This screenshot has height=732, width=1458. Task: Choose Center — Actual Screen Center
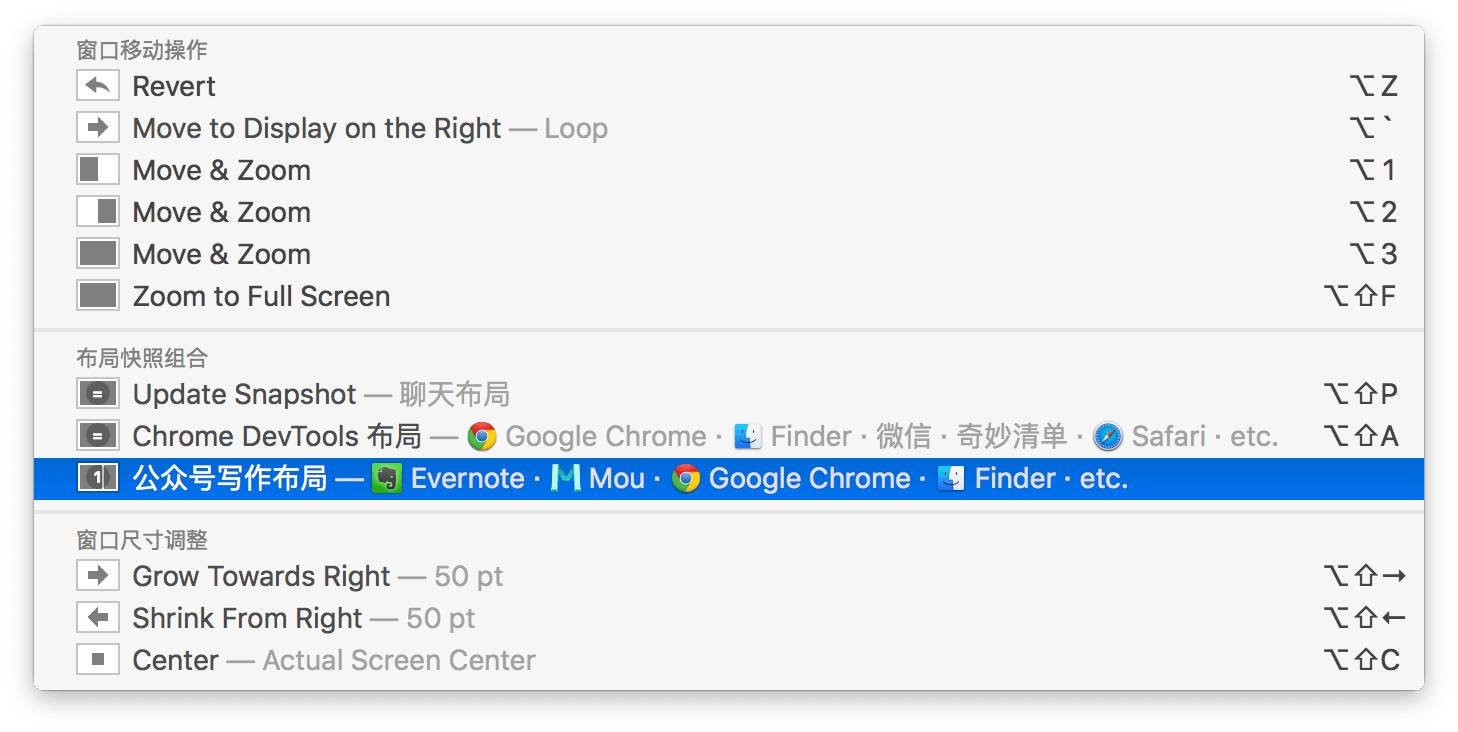click(334, 660)
